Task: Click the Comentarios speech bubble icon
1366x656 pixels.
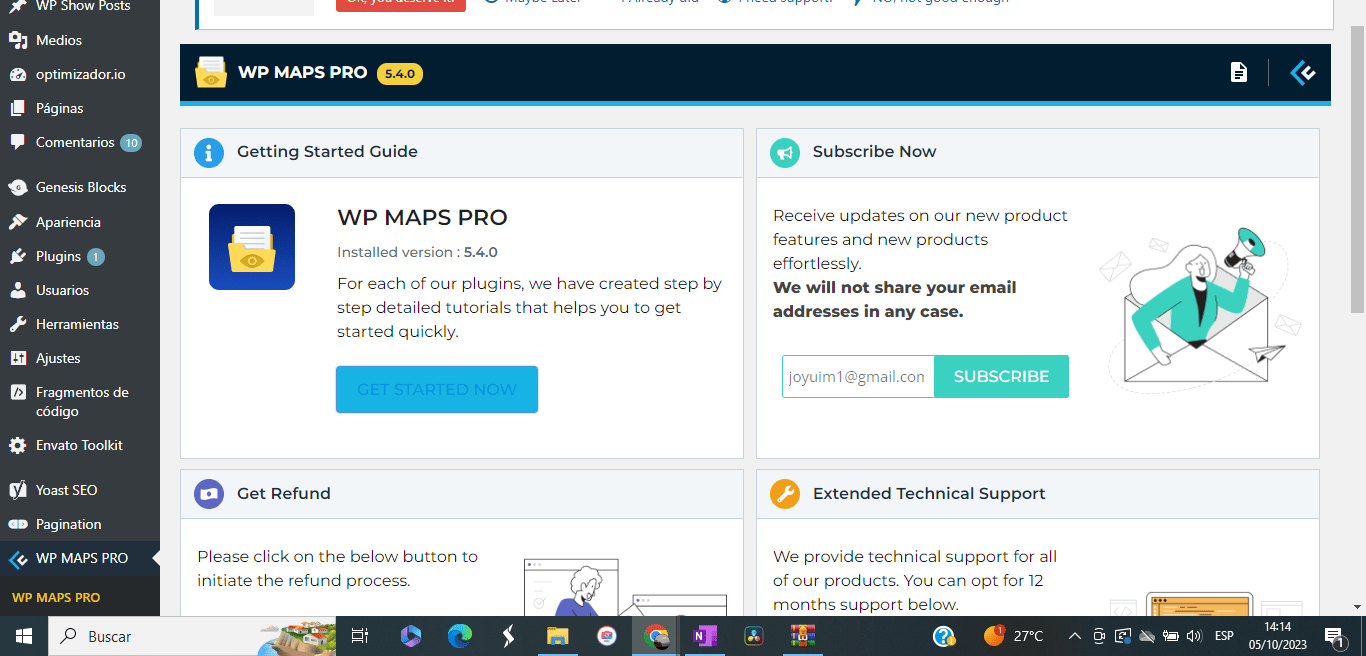Action: [x=18, y=142]
